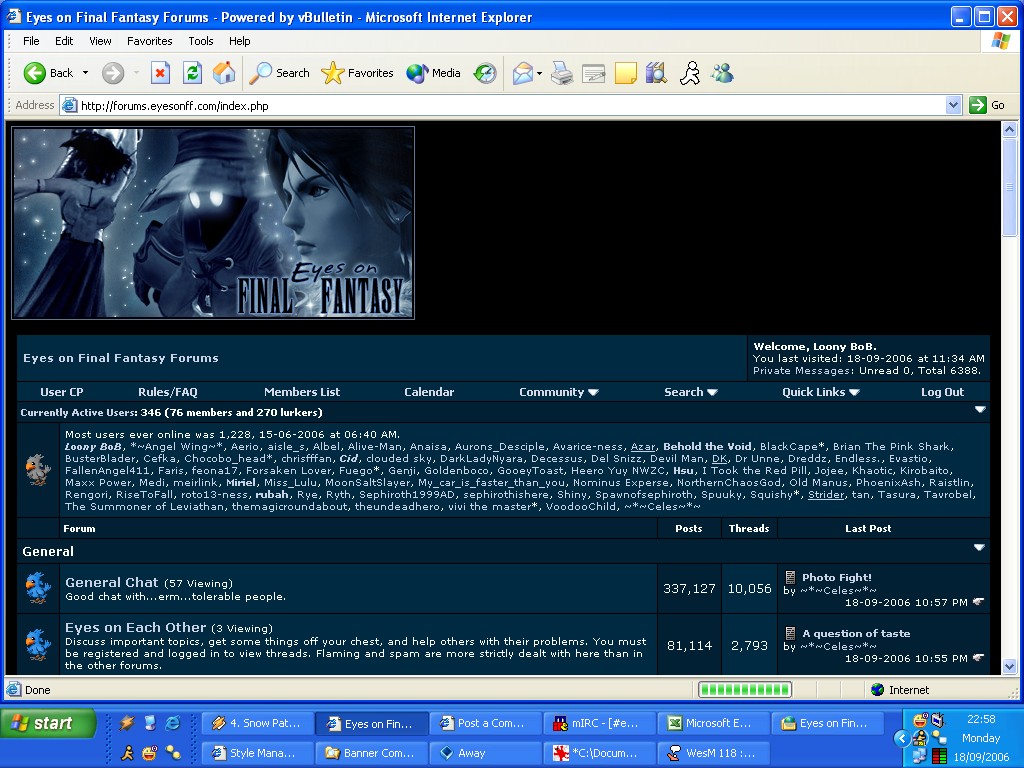
Task: Open the Search pane in the toolbar
Action: pos(280,73)
